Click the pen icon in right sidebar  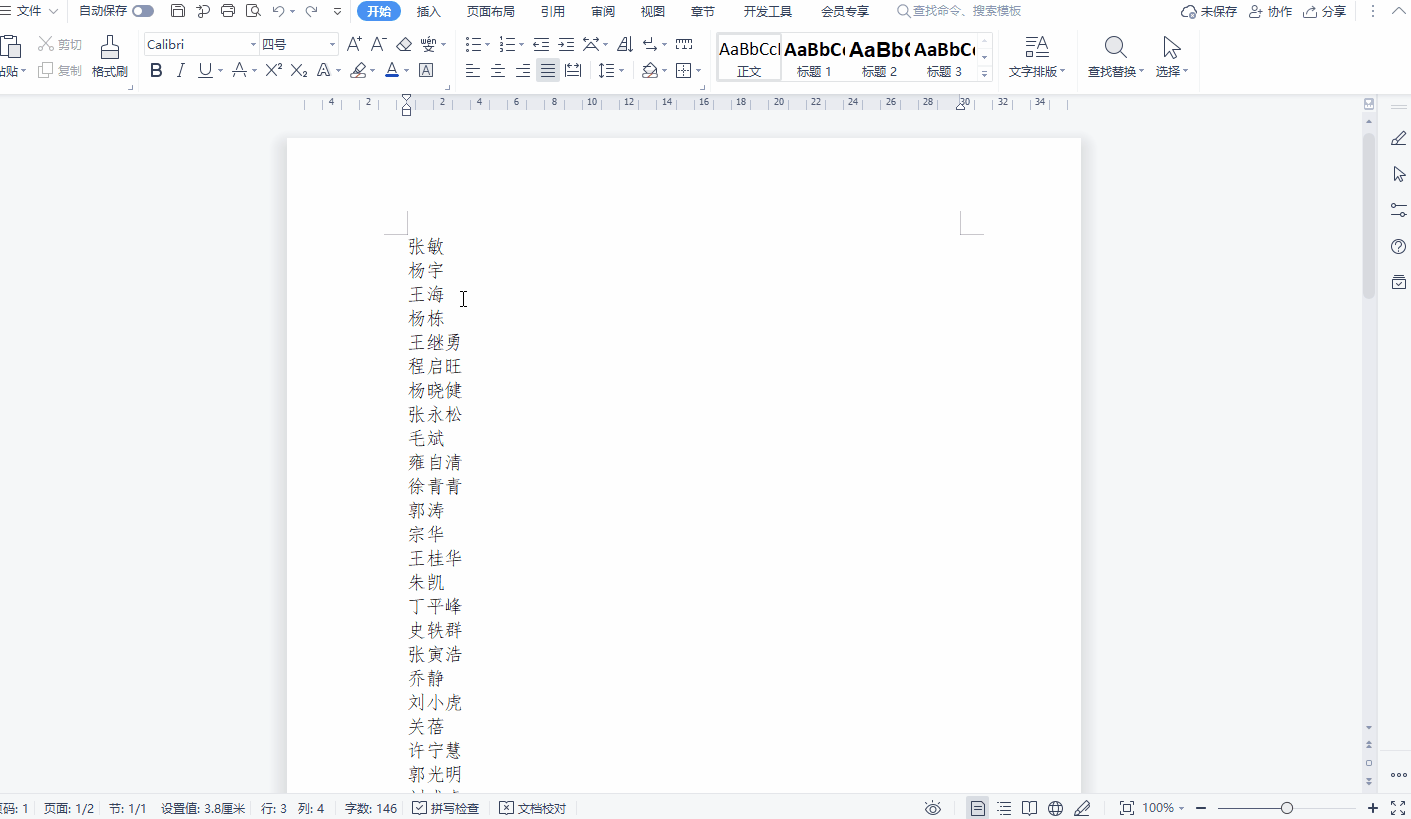click(x=1399, y=139)
